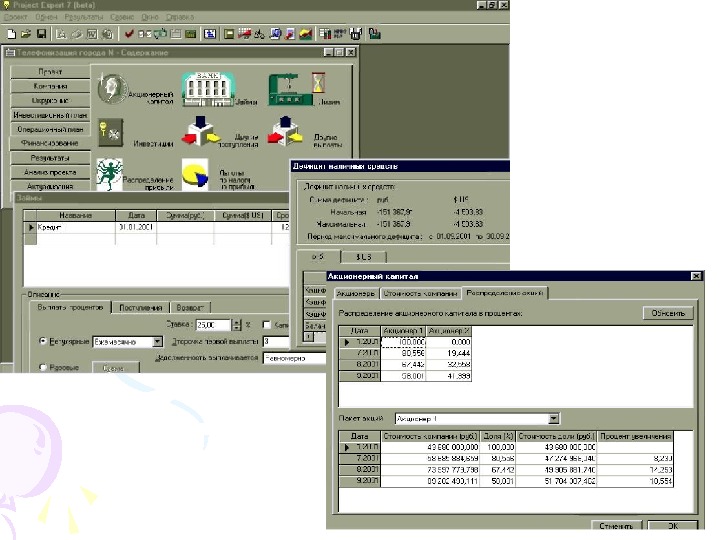Click the red checkmark toolbar icon
The image size is (720, 540).
[x=129, y=34]
